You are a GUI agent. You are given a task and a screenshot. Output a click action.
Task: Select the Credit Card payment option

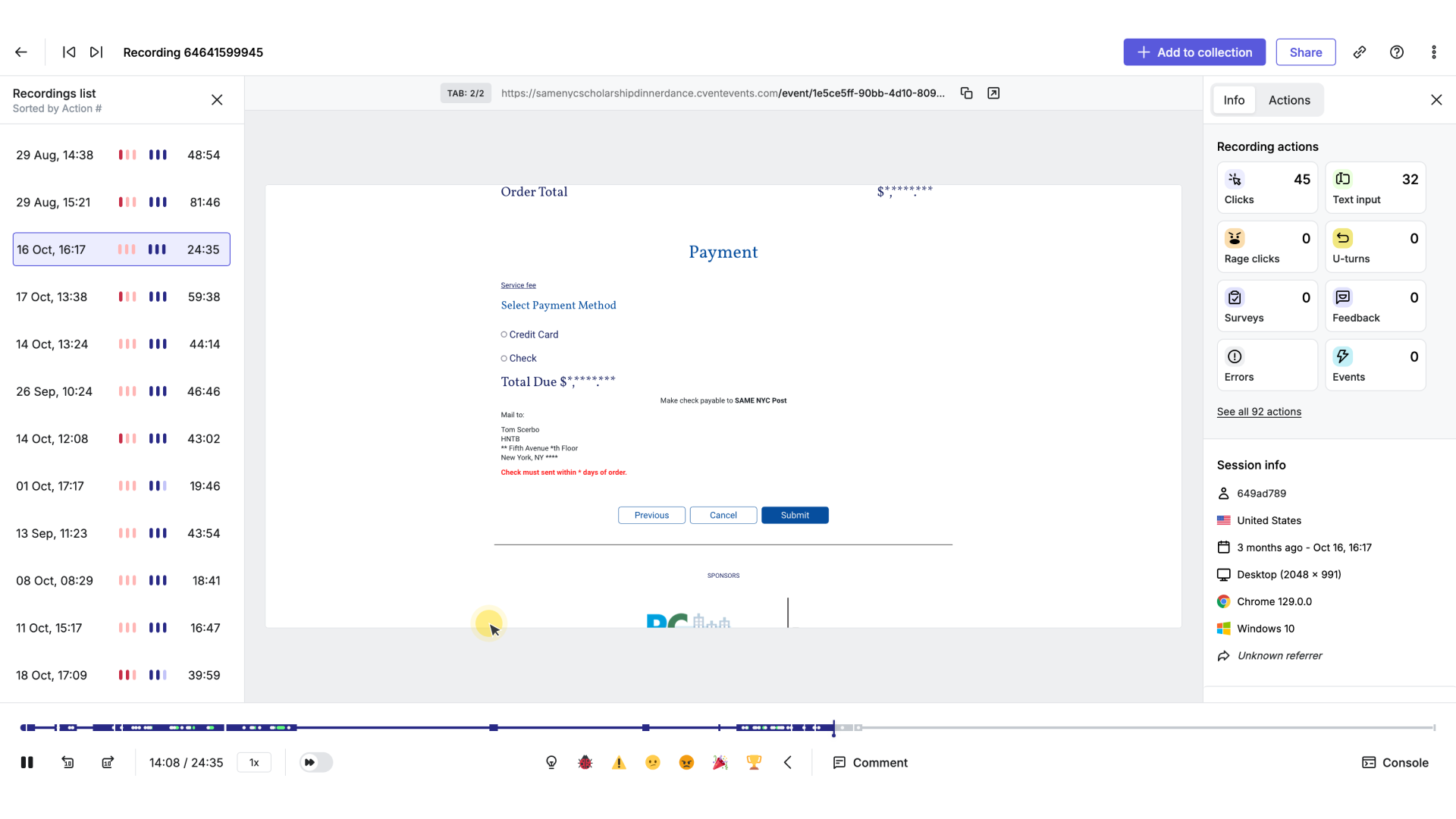click(x=504, y=334)
